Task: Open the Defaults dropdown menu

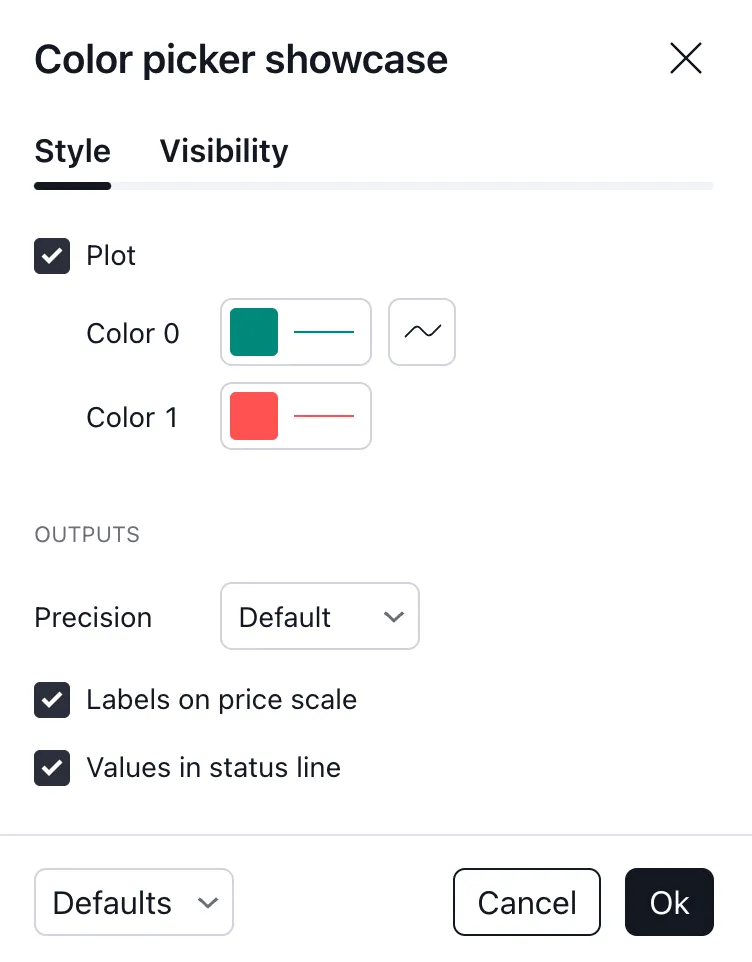Action: coord(133,903)
